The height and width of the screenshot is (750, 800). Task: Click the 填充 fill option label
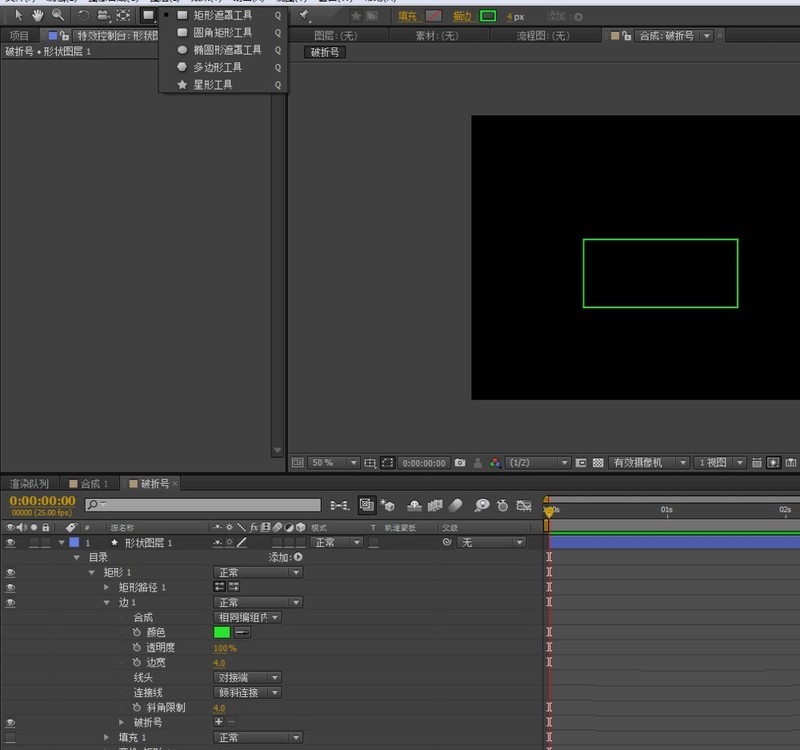(409, 16)
